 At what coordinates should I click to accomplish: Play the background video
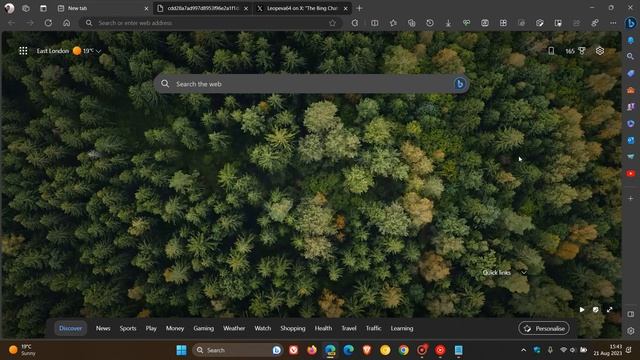point(582,310)
